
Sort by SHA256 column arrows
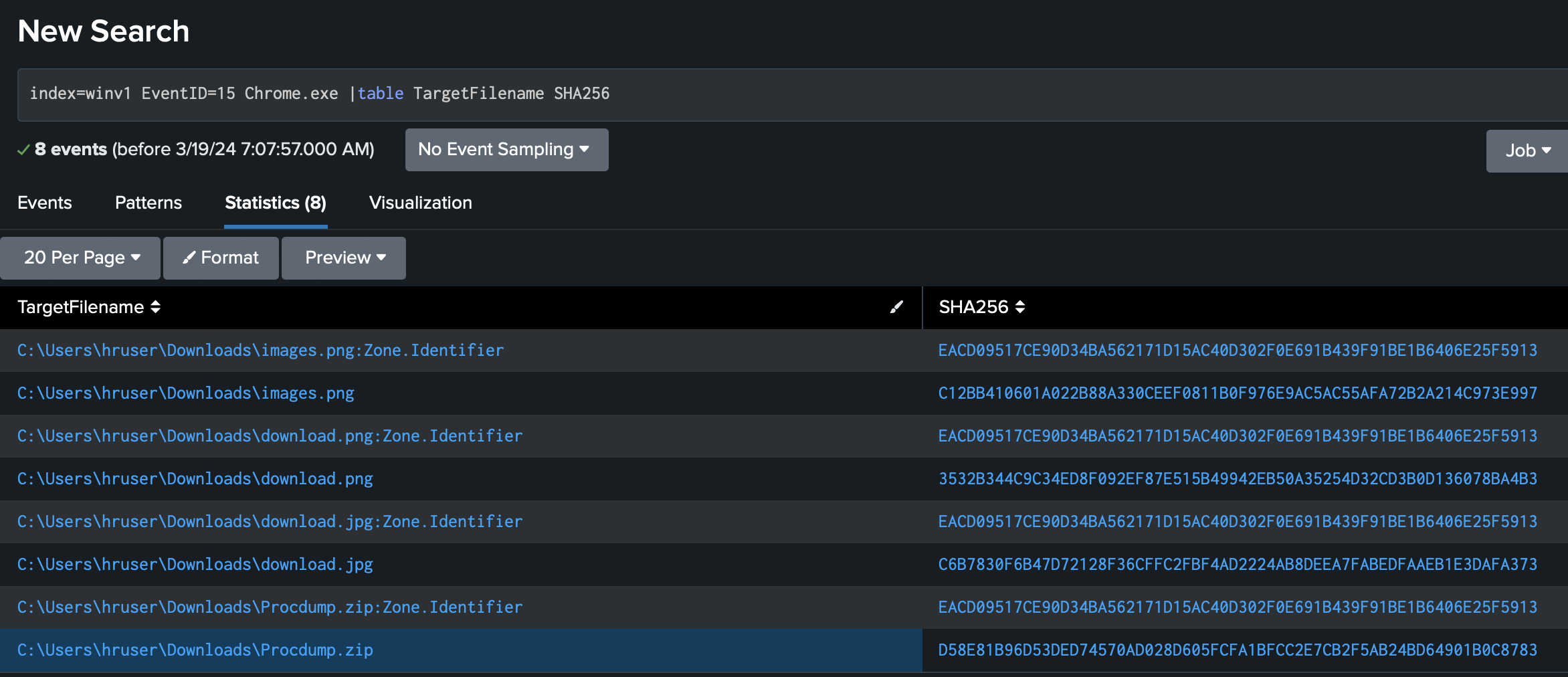[1019, 307]
